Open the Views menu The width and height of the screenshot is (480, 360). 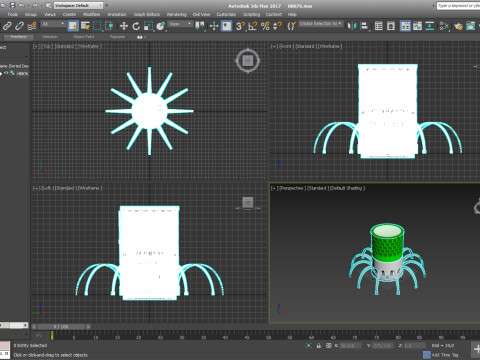(50, 14)
